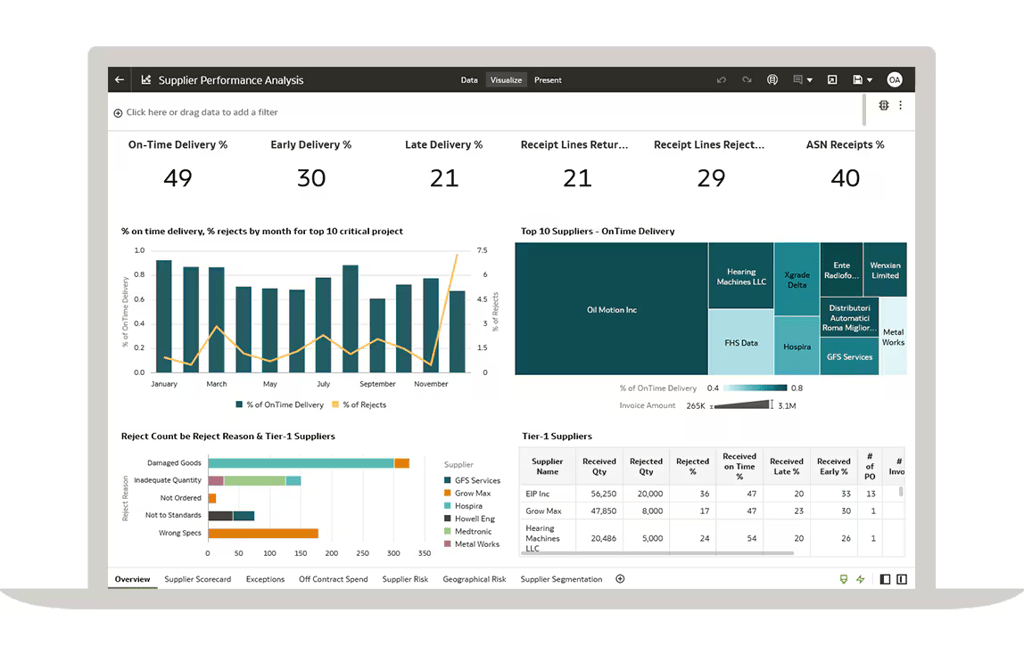Expand the save options dropdown arrow

click(870, 80)
